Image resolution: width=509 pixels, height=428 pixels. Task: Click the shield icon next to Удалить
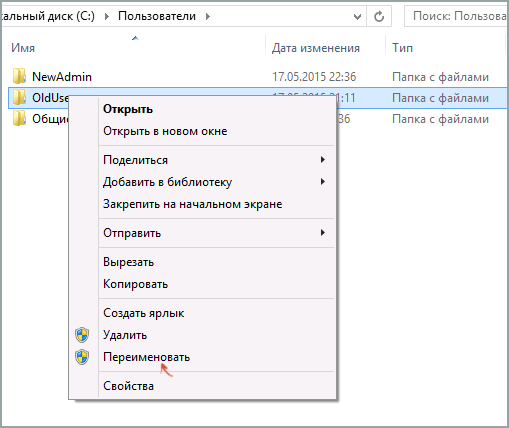pos(82,335)
